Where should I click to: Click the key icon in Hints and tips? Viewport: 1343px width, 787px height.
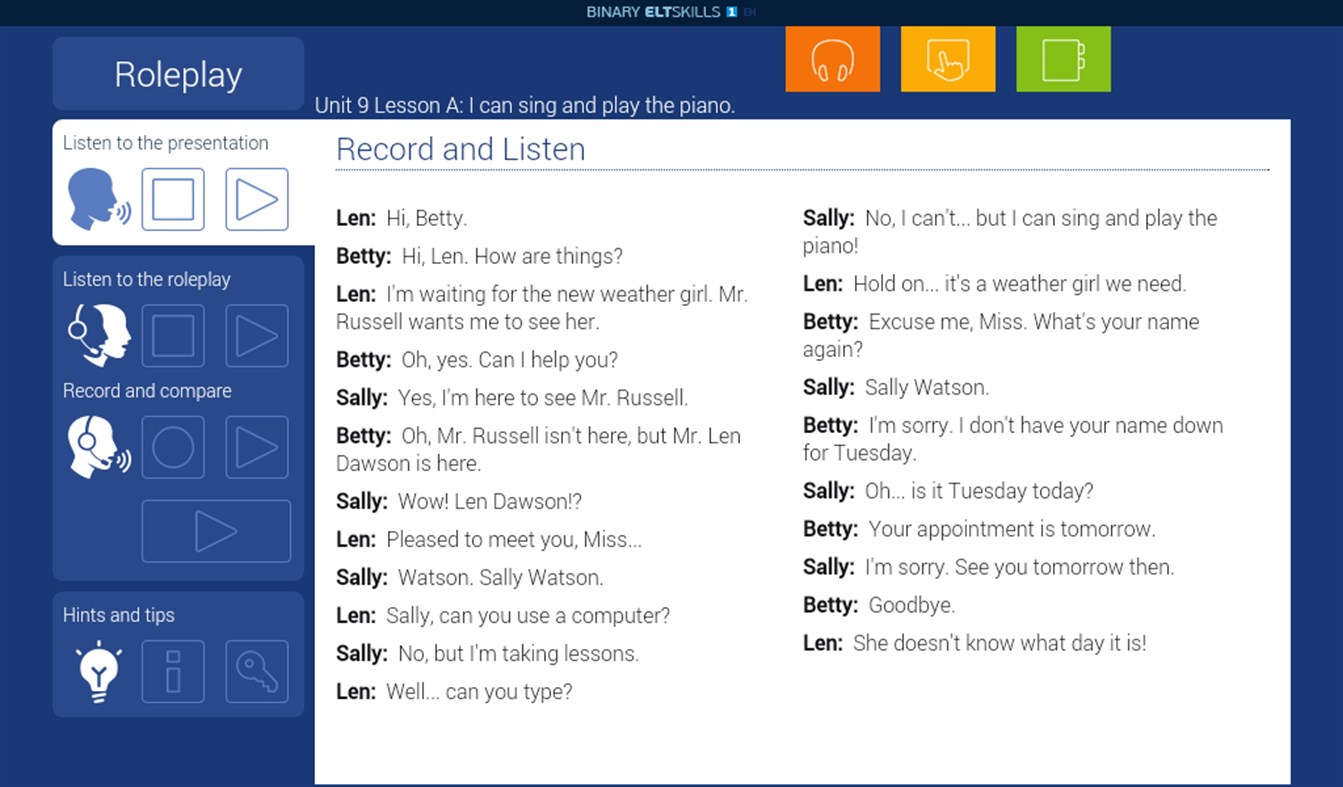256,670
